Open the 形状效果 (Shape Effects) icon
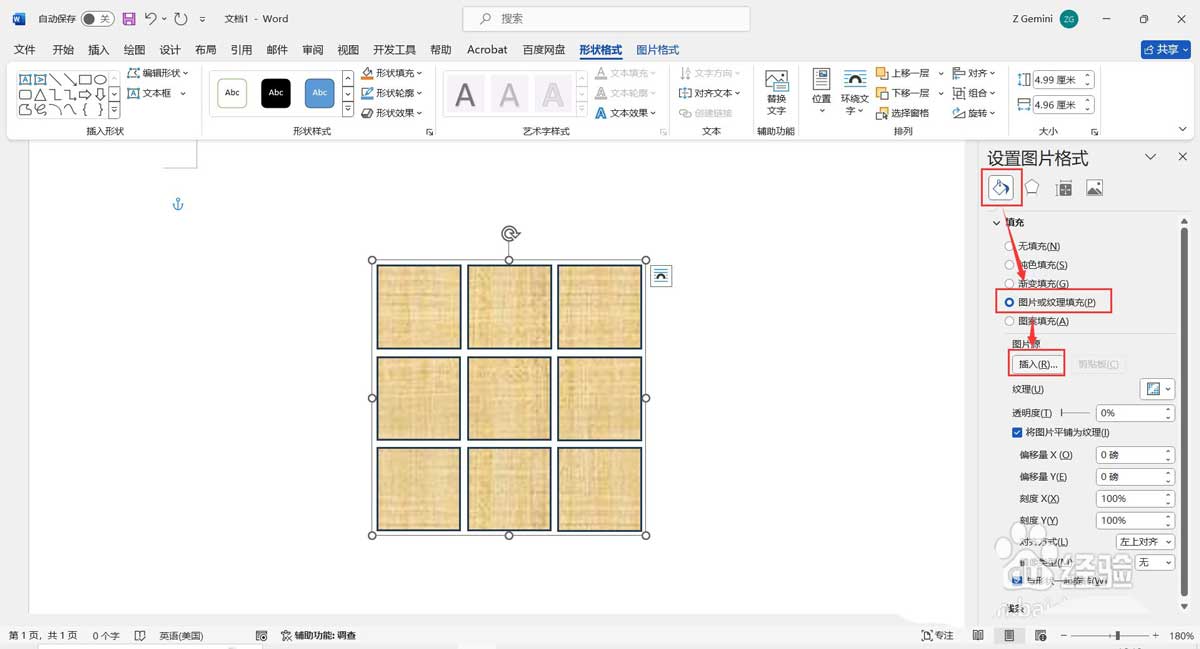The image size is (1200, 649). click(390, 112)
